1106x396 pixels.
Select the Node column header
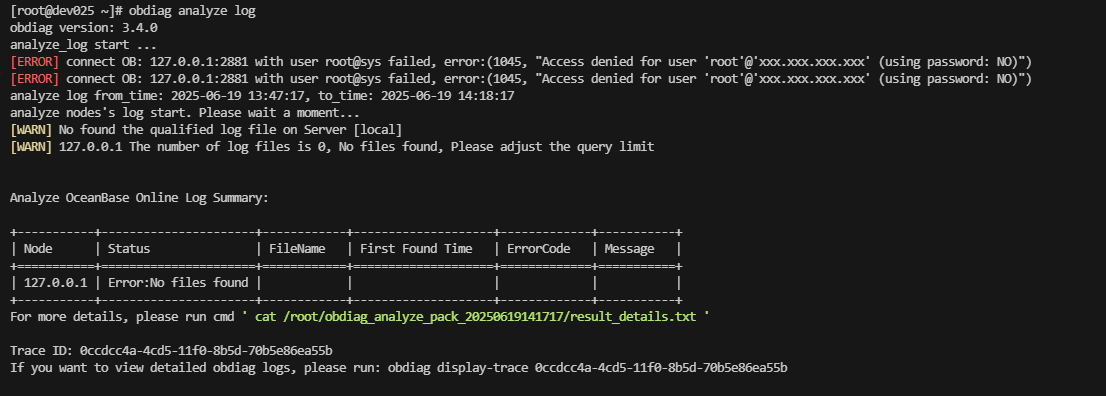38,248
